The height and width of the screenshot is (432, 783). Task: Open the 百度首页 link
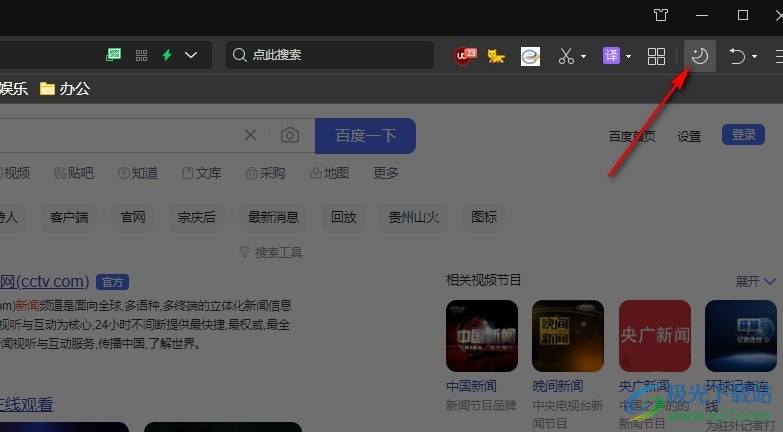click(x=632, y=136)
